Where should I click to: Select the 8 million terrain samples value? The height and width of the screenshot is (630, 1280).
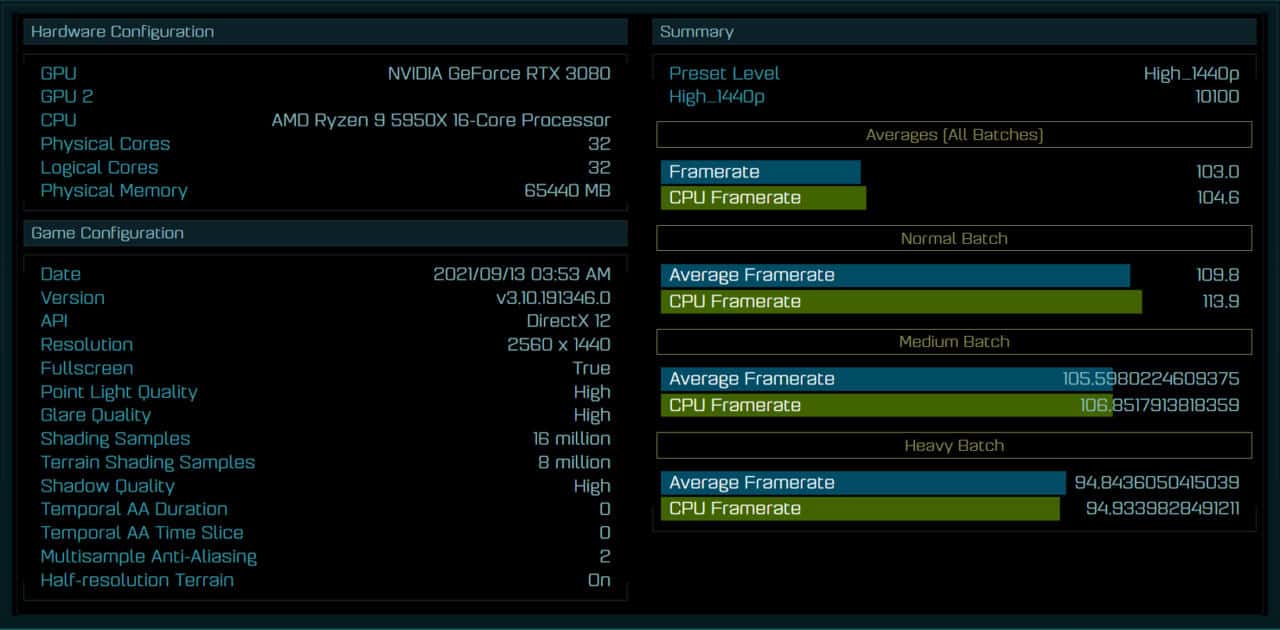(574, 463)
